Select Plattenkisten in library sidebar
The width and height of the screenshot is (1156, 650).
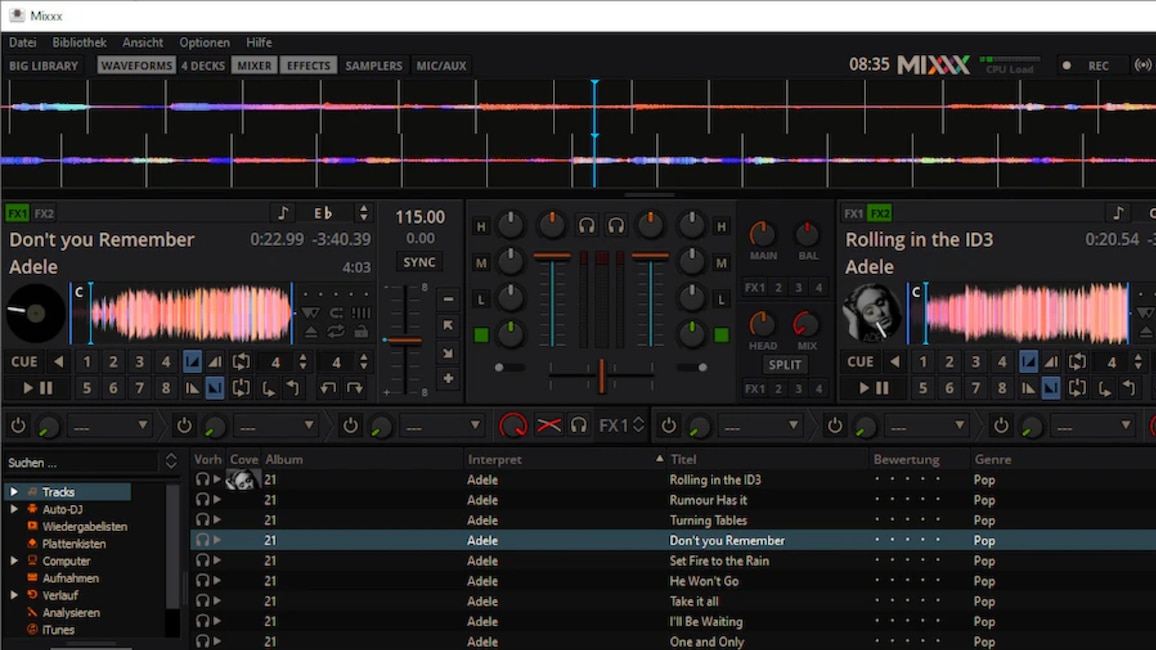pyautogui.click(x=74, y=544)
